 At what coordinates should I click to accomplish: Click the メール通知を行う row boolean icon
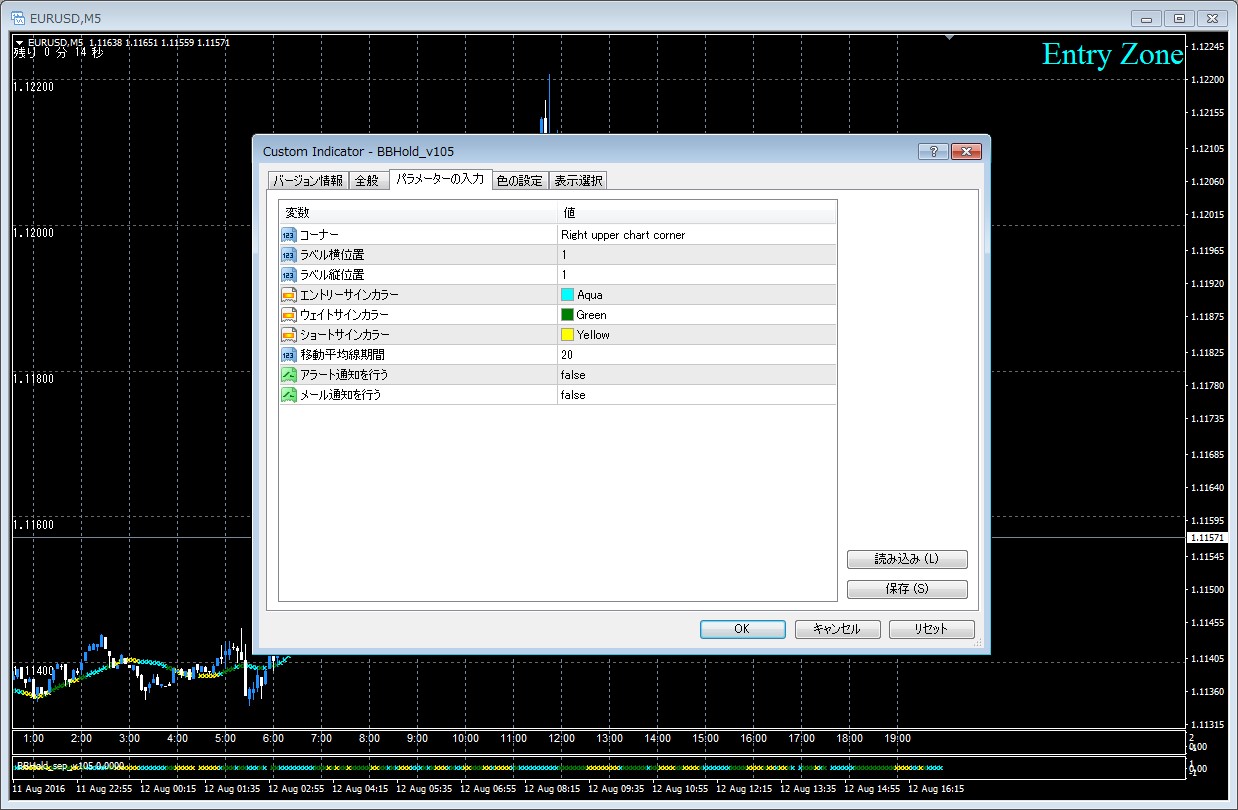[x=289, y=395]
